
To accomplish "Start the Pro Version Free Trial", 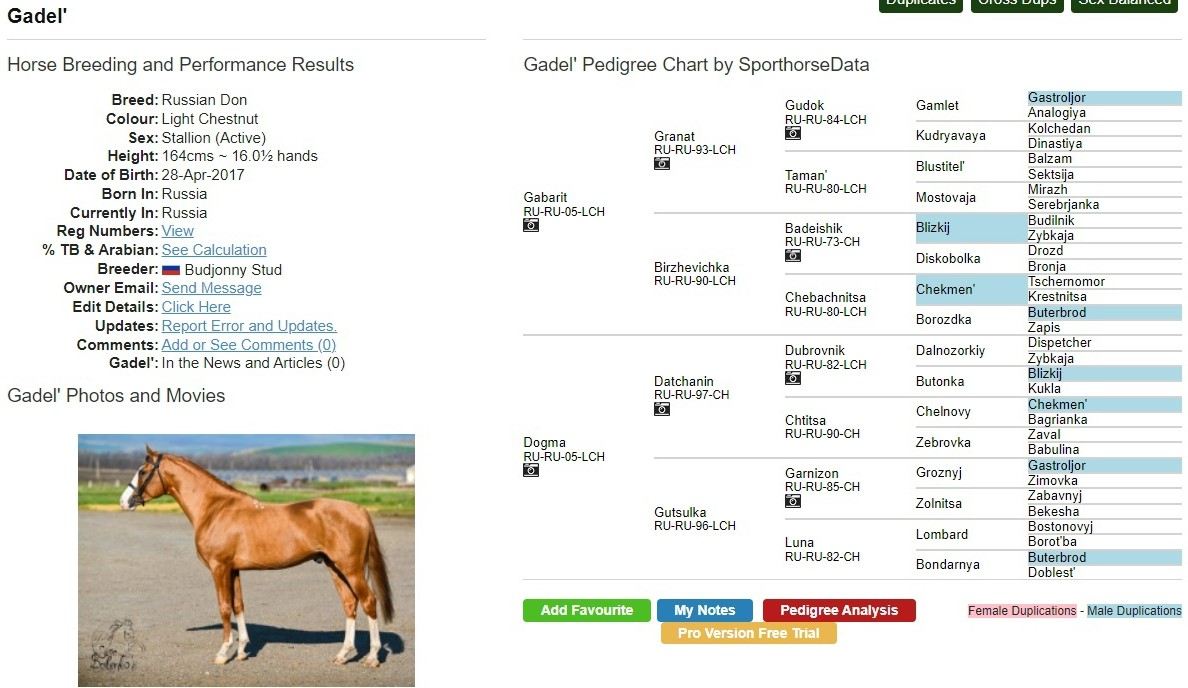I will [748, 633].
